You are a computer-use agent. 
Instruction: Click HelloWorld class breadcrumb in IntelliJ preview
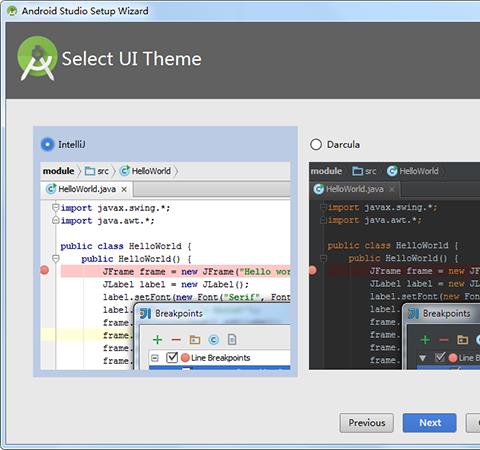click(145, 171)
